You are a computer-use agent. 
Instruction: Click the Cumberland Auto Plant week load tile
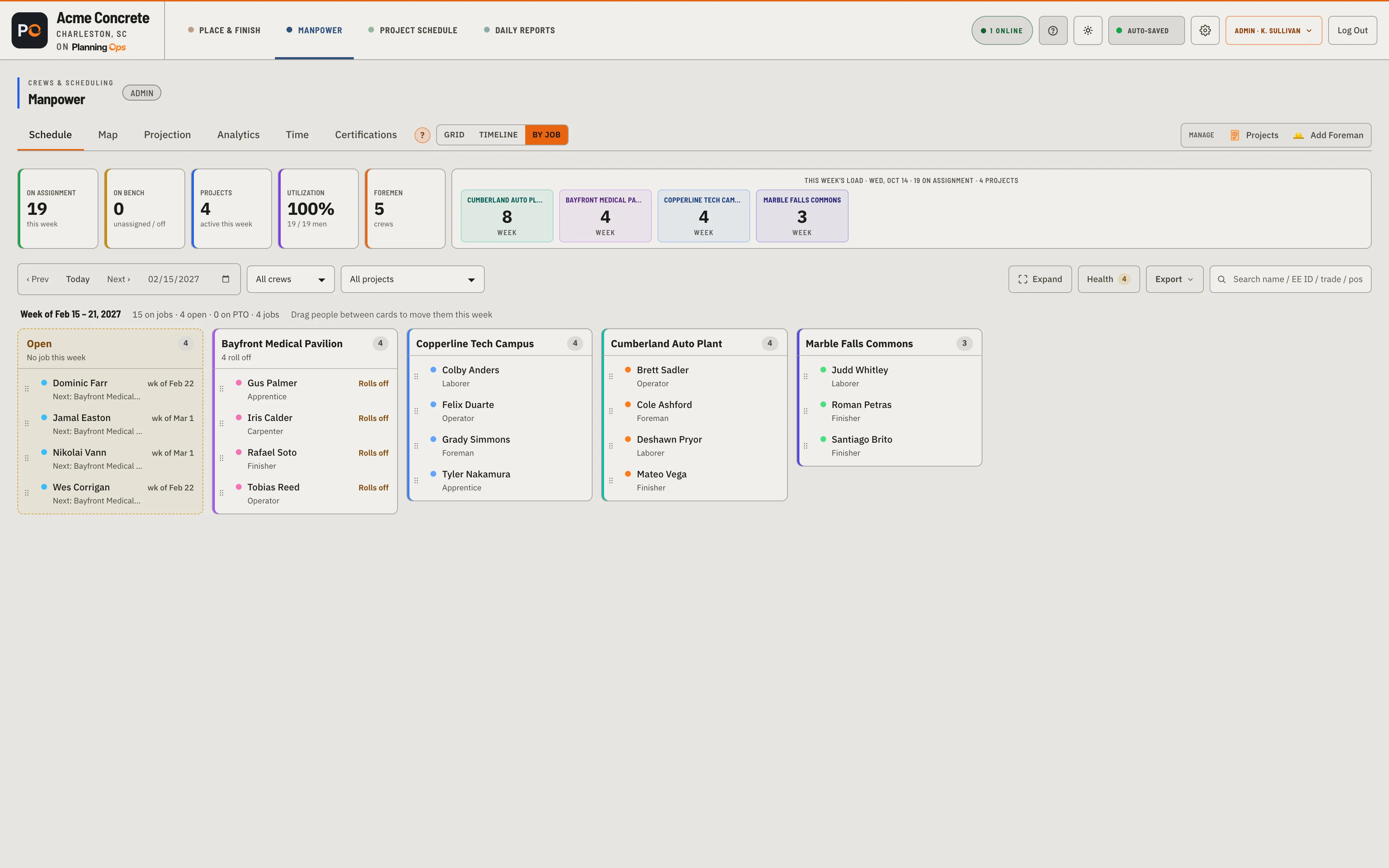(x=507, y=216)
